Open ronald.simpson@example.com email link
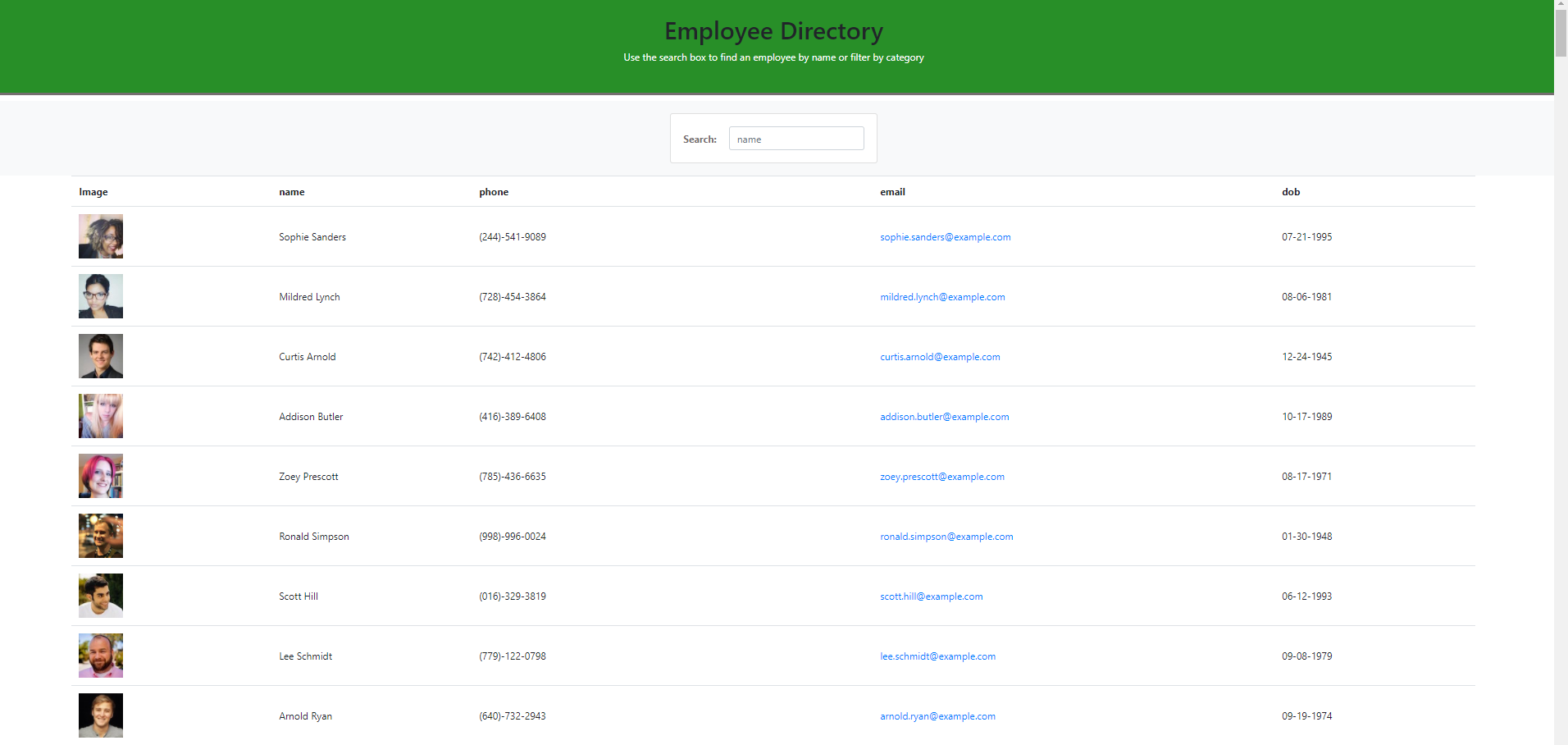Screen dimensions: 1568x745 point(946,536)
